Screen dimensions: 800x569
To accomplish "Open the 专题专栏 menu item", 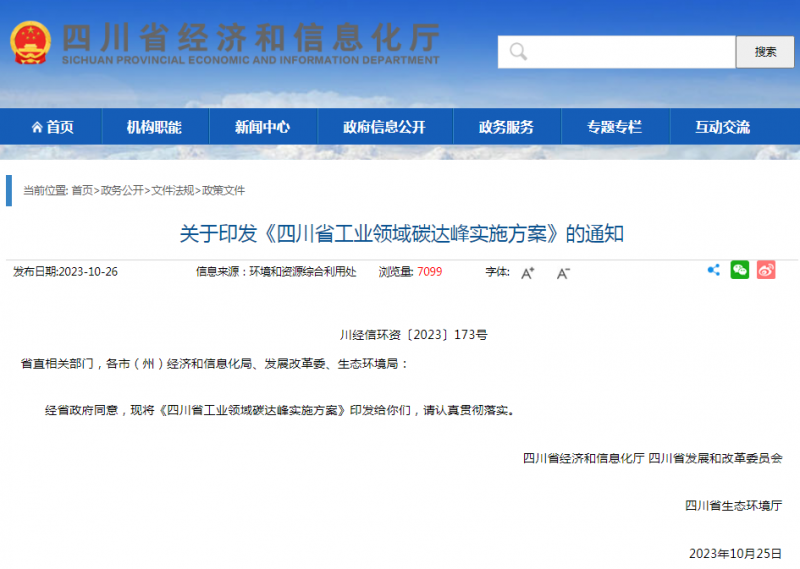I will click(x=614, y=127).
